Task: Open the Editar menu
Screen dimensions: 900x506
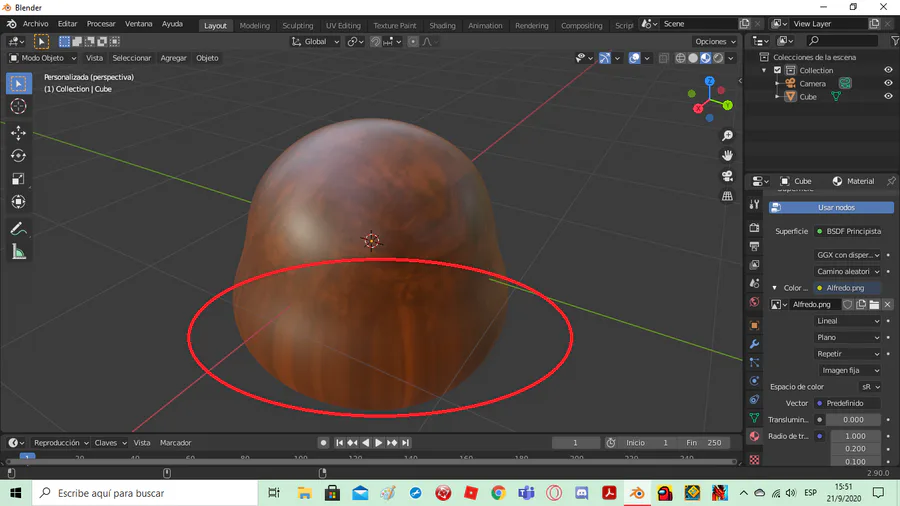Action: (67, 24)
